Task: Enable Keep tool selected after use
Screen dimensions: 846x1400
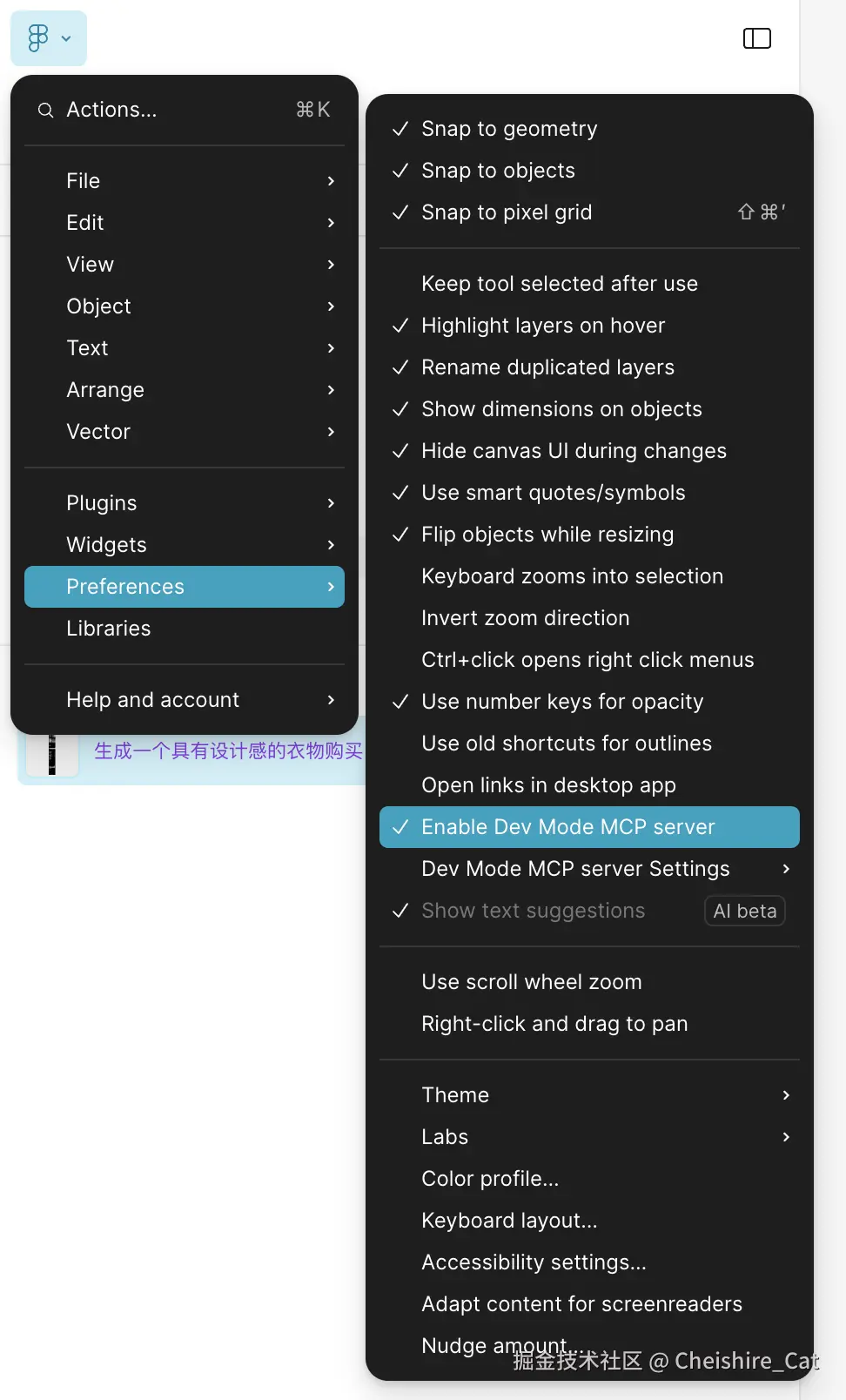Action: point(559,284)
